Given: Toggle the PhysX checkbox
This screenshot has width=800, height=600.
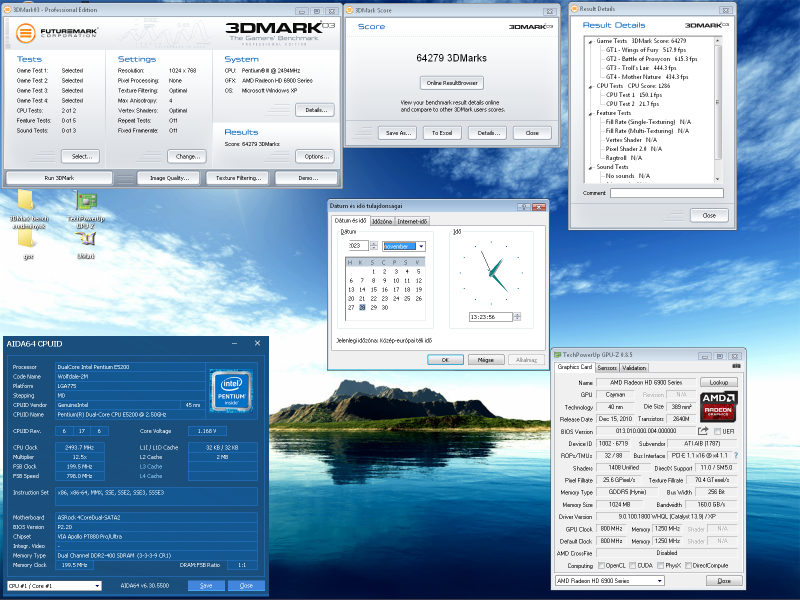Looking at the screenshot, I should 661,565.
